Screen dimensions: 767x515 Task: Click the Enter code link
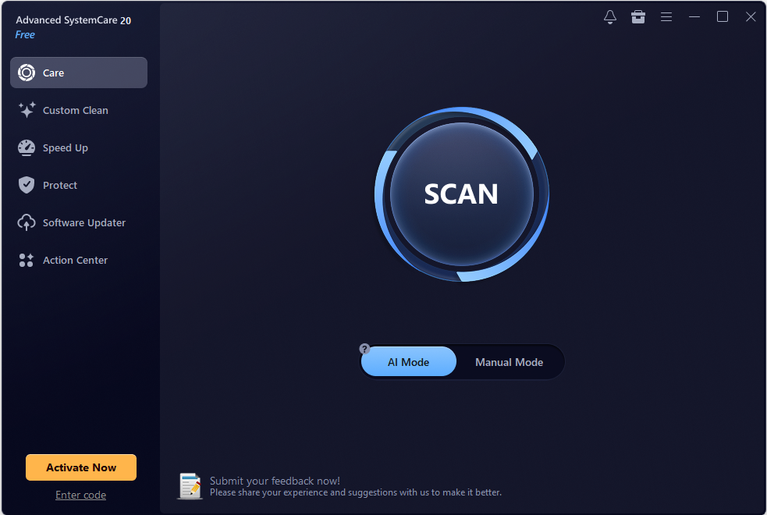(x=81, y=495)
